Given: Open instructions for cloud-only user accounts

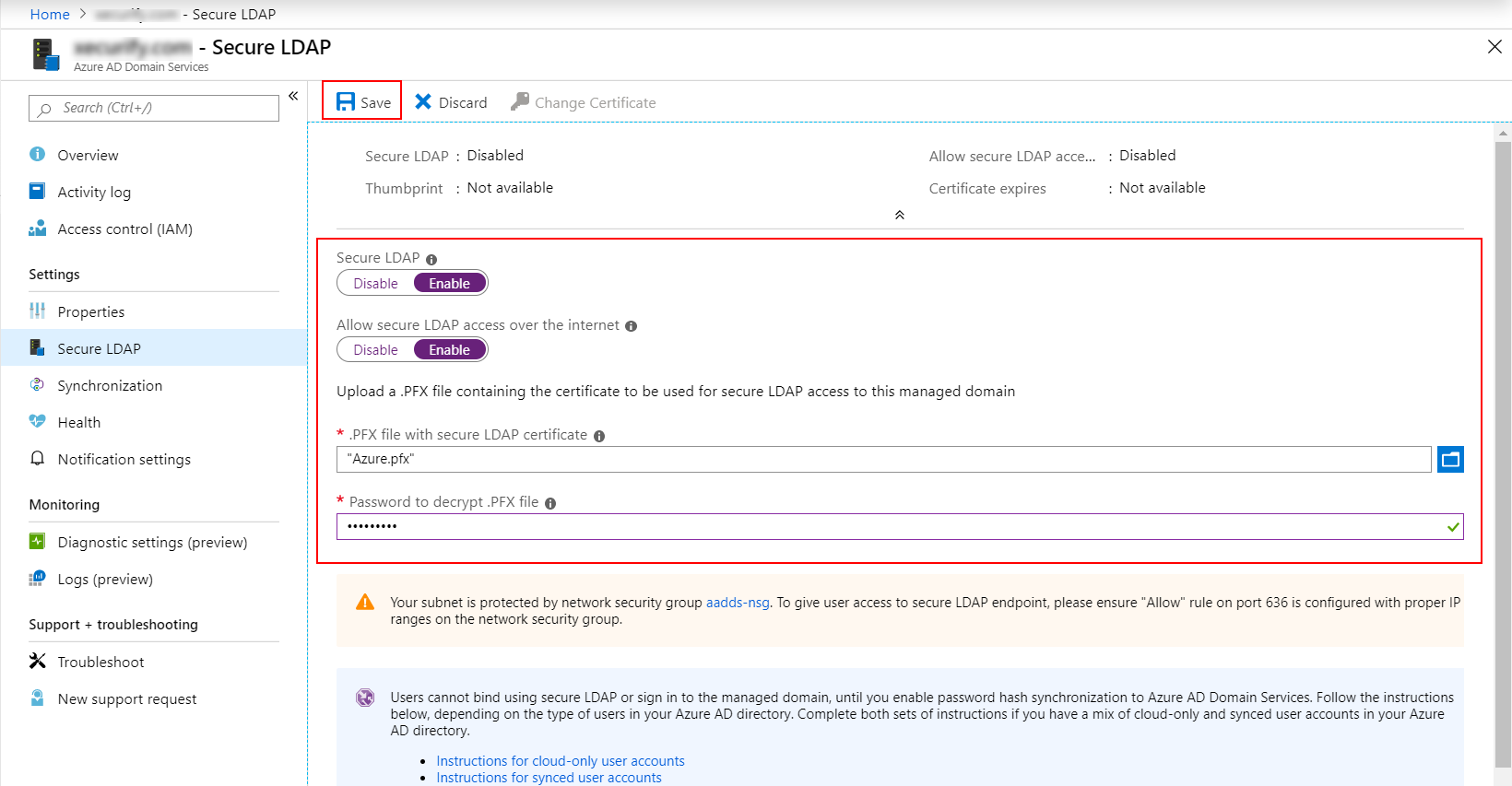Looking at the screenshot, I should tap(561, 761).
